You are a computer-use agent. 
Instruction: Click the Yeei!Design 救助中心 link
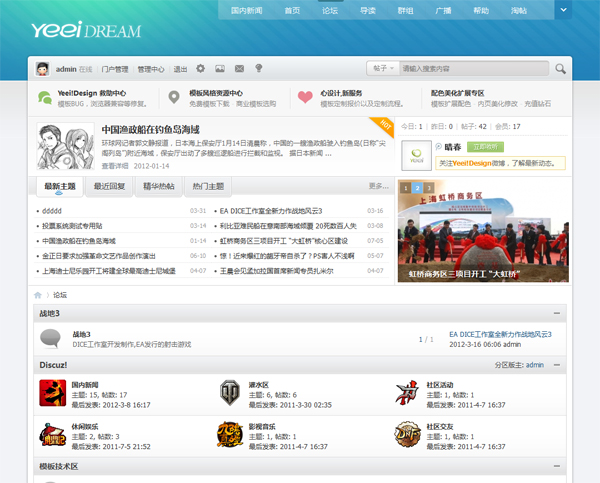[x=92, y=93]
